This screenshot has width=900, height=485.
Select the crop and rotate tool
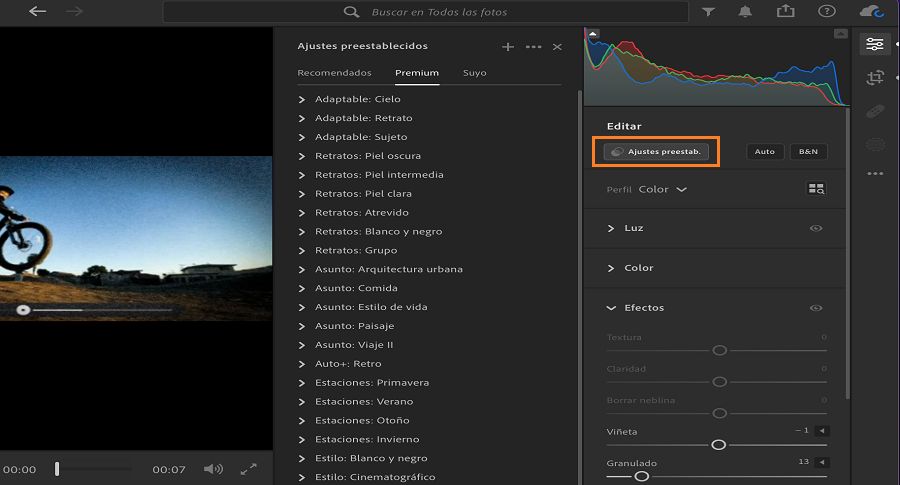[x=876, y=77]
